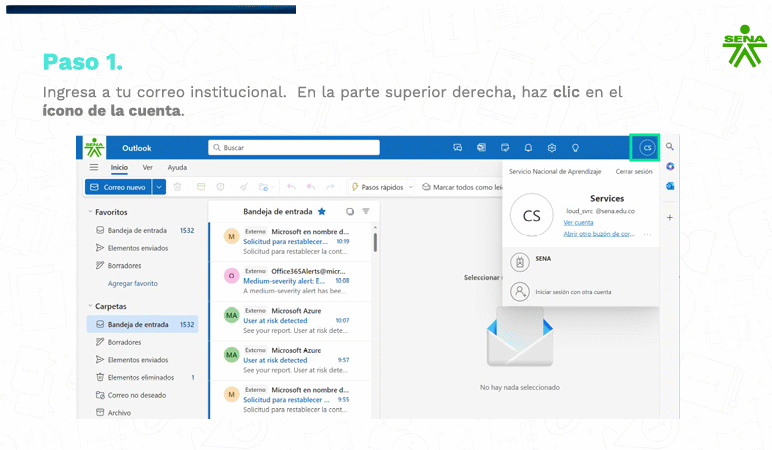
Task: Select Elementos eliminados folder
Action: pos(140,377)
